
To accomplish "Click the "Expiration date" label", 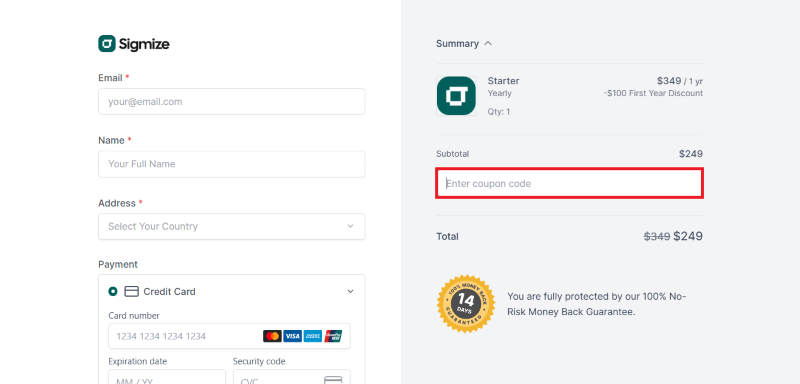I will point(138,362).
